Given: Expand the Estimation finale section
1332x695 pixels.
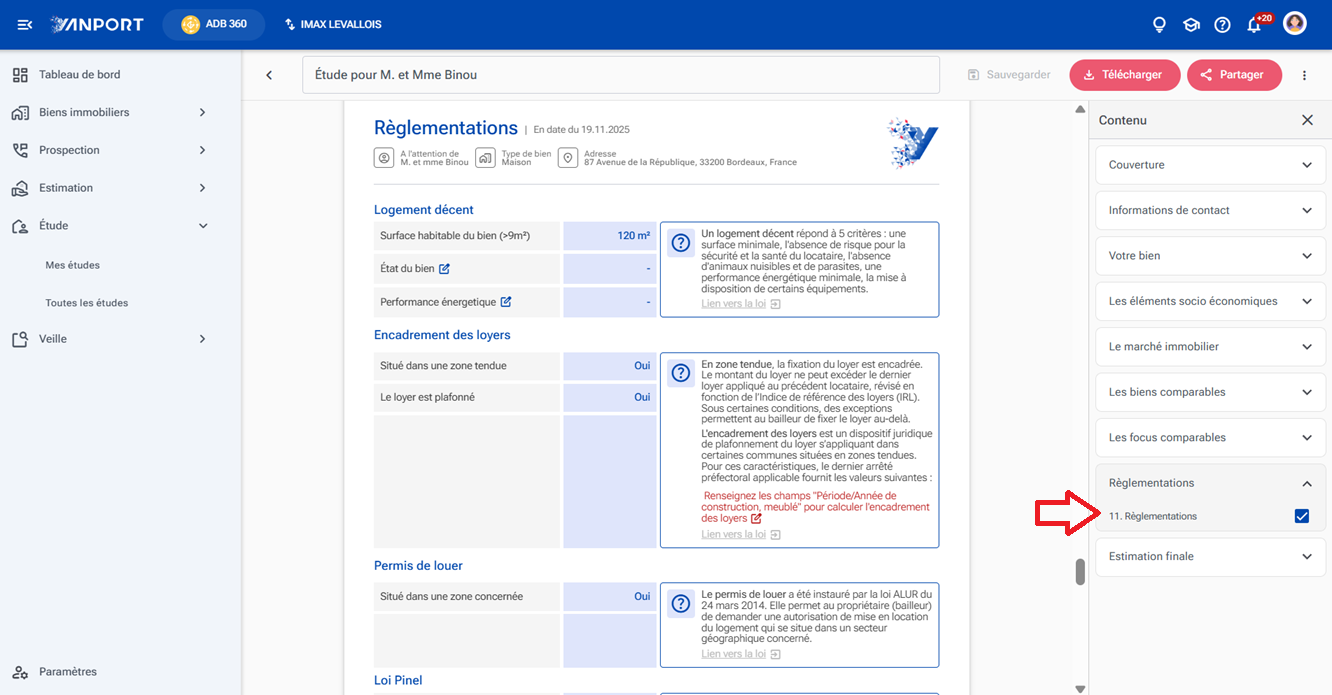Looking at the screenshot, I should [x=1210, y=556].
